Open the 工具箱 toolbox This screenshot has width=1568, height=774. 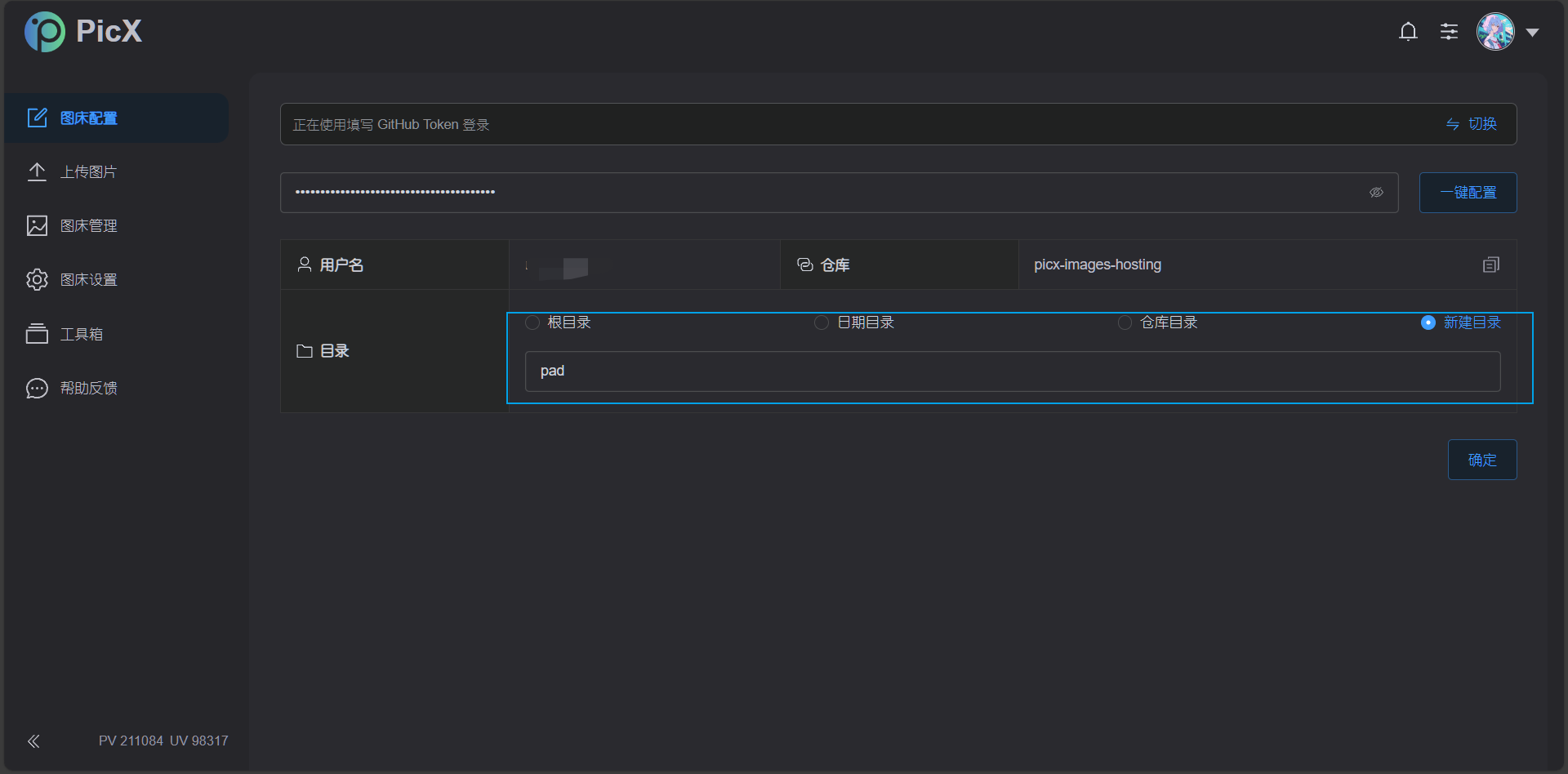pos(116,334)
